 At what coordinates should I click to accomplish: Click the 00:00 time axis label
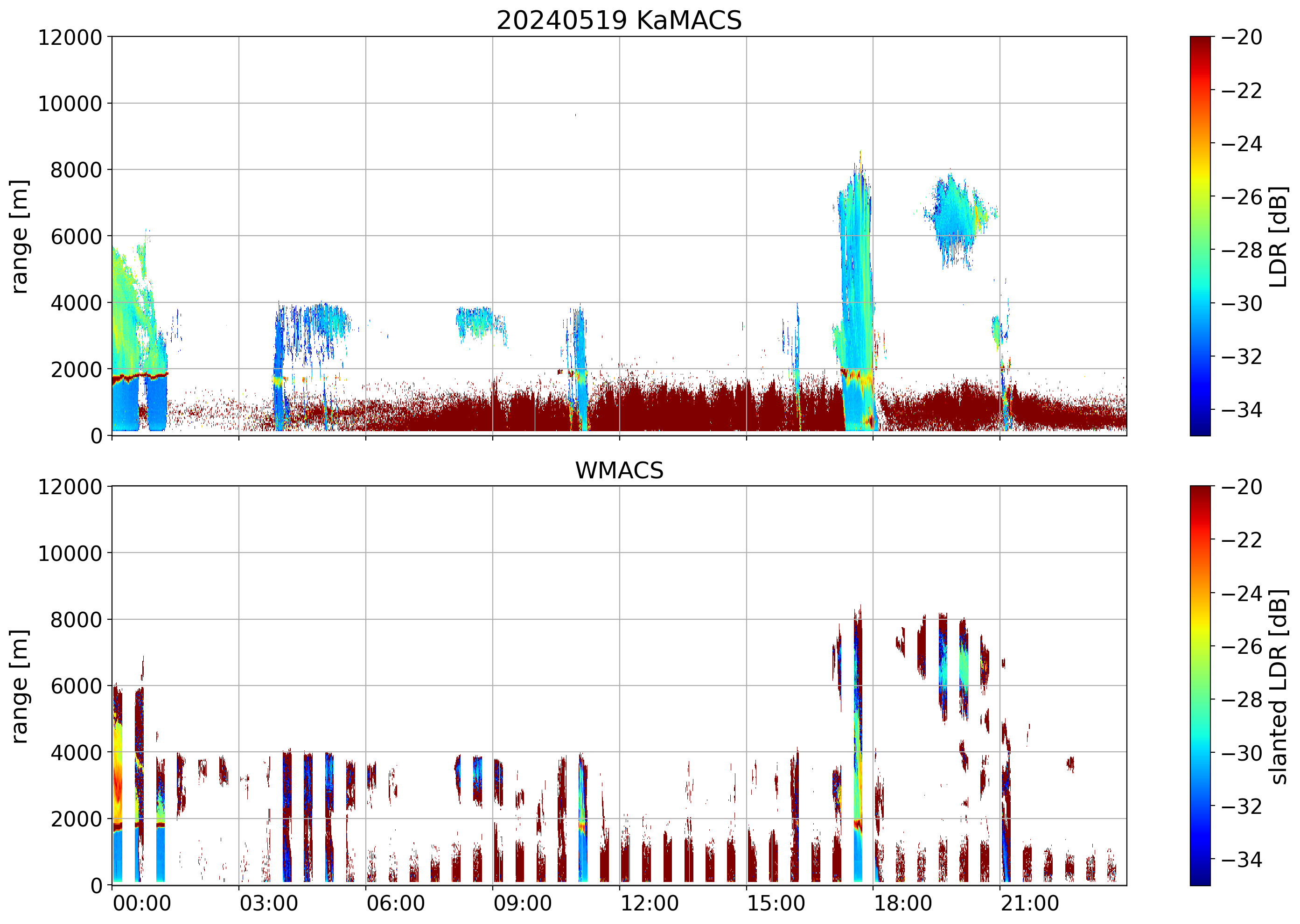[142, 903]
